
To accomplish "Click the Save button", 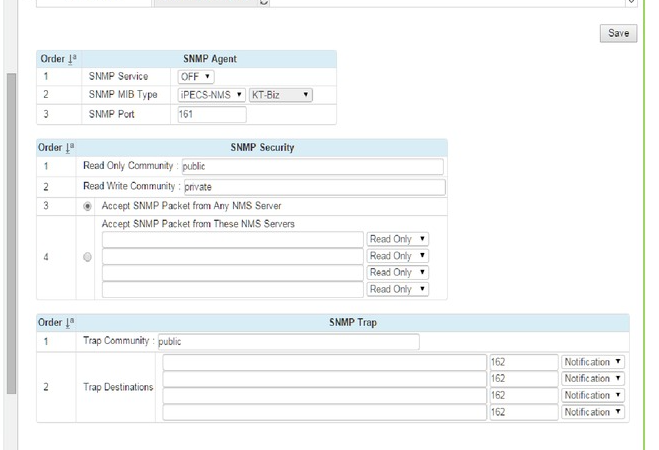I will tap(619, 33).
